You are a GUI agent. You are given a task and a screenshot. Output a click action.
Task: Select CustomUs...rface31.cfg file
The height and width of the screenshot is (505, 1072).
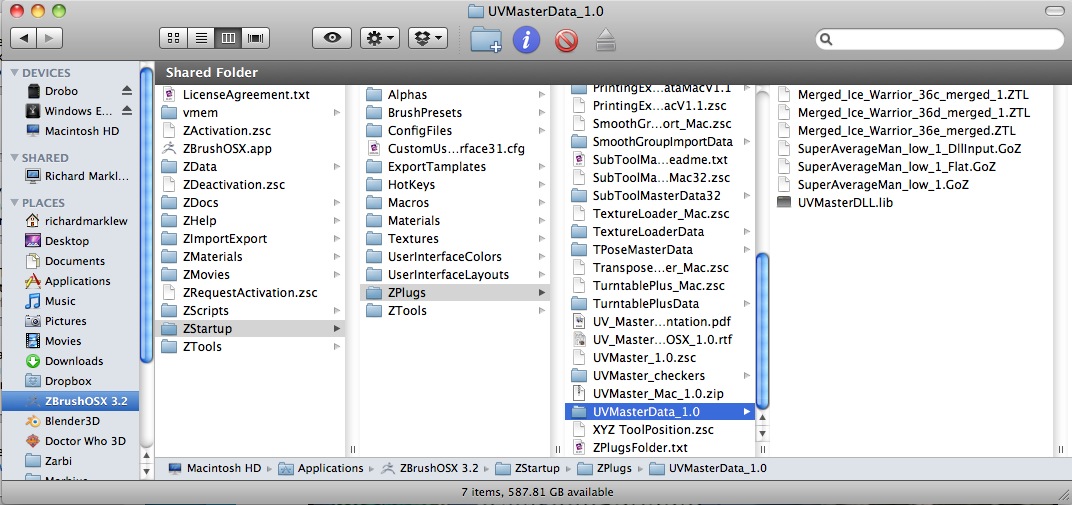coord(455,148)
